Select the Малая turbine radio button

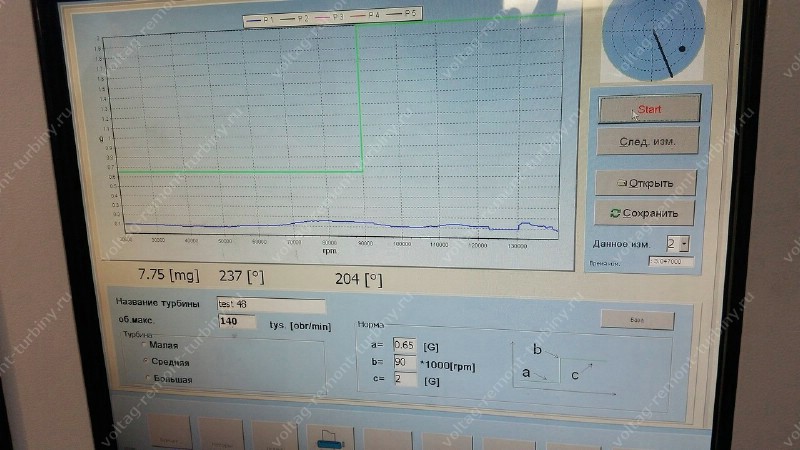pos(148,345)
